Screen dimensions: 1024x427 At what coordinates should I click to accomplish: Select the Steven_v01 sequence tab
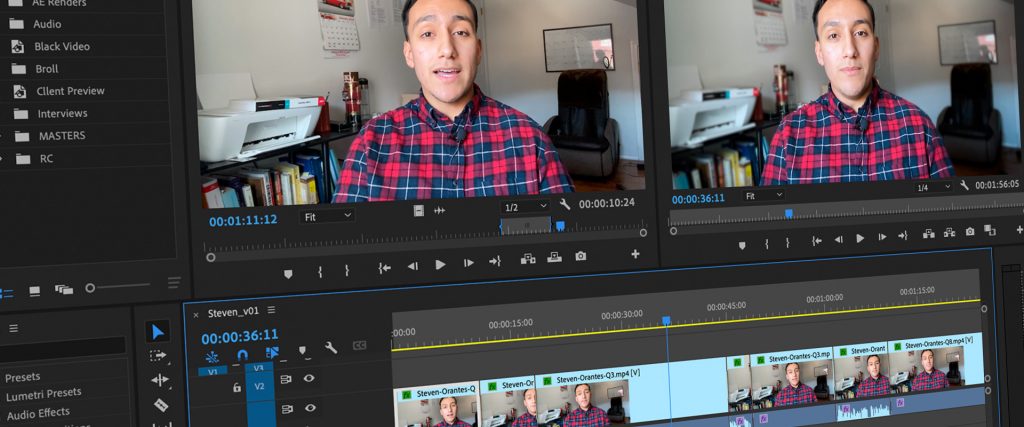(x=233, y=313)
